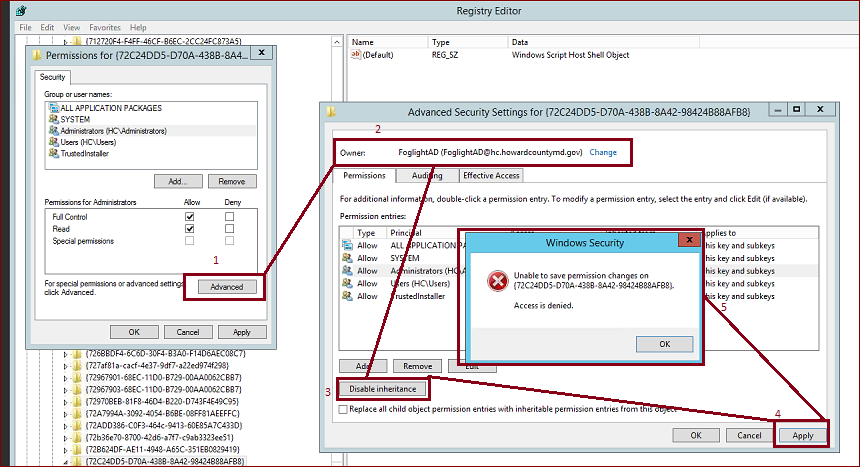Click the ALL APPLICATION PACKAGES group icon in Permissions
Screen dimensions: 860x467
pos(53,108)
